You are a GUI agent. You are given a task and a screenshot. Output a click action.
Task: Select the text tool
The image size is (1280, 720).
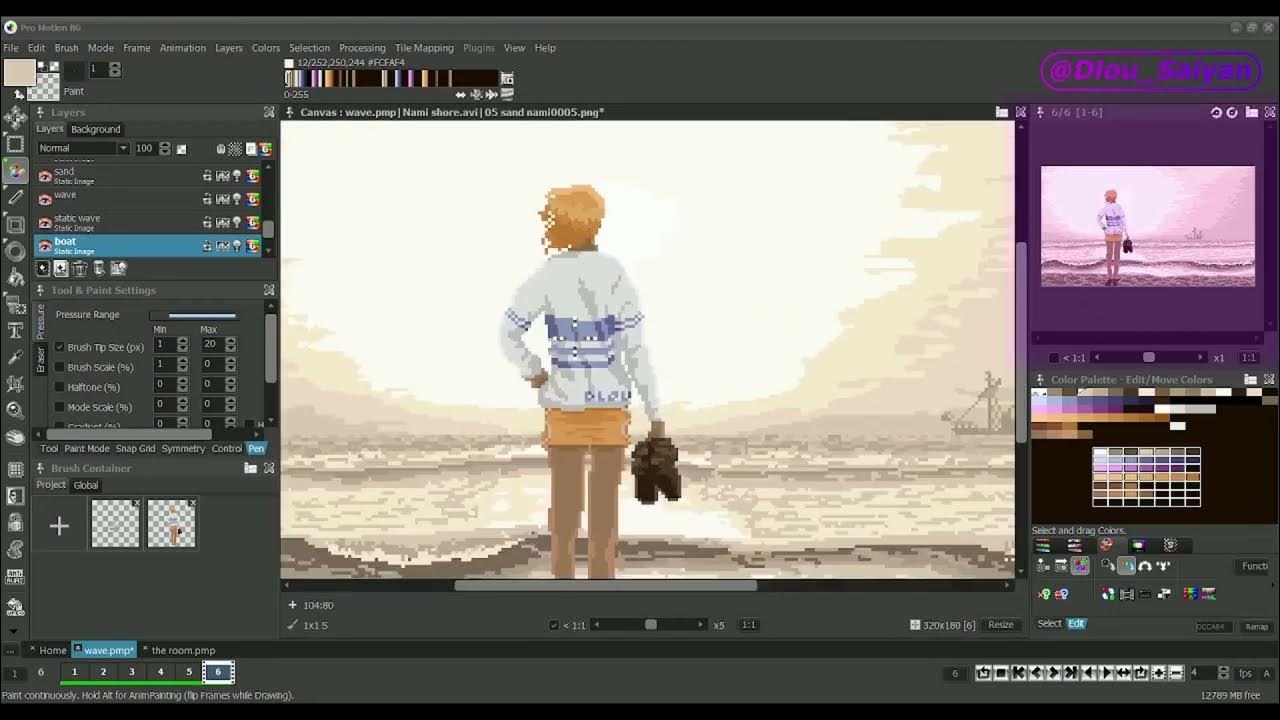click(15, 331)
